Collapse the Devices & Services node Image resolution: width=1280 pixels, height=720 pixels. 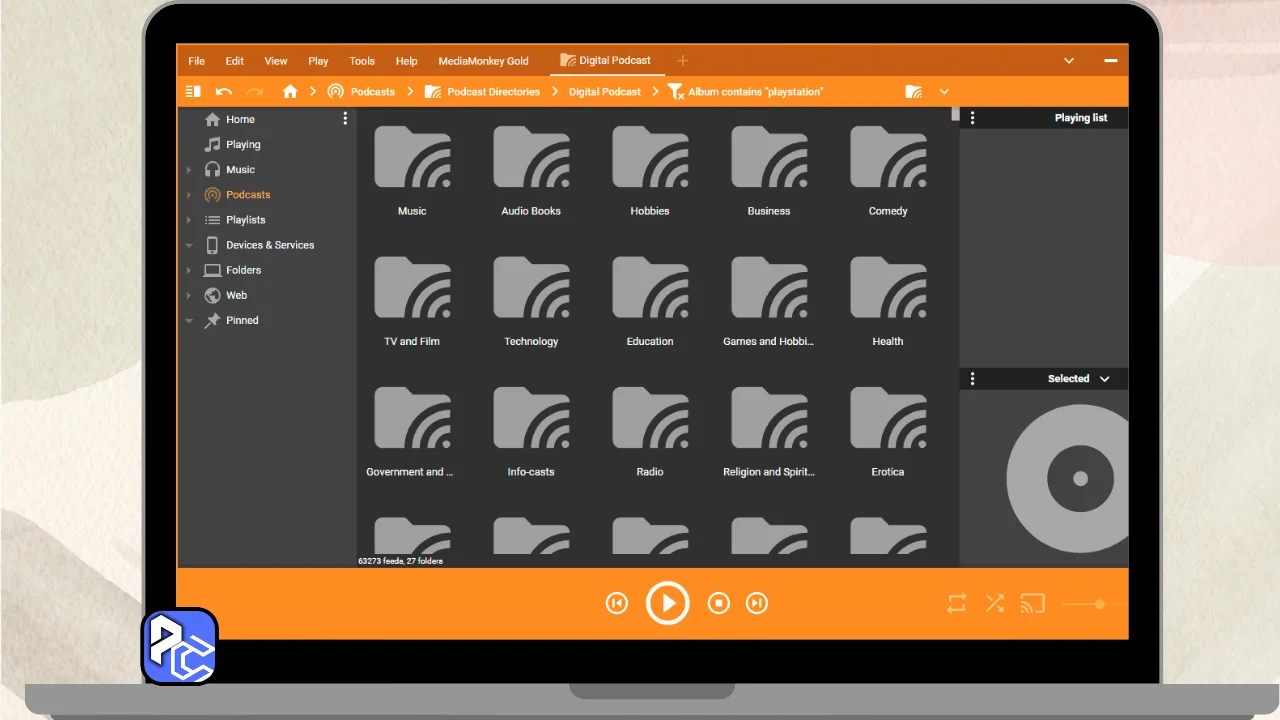(x=189, y=245)
